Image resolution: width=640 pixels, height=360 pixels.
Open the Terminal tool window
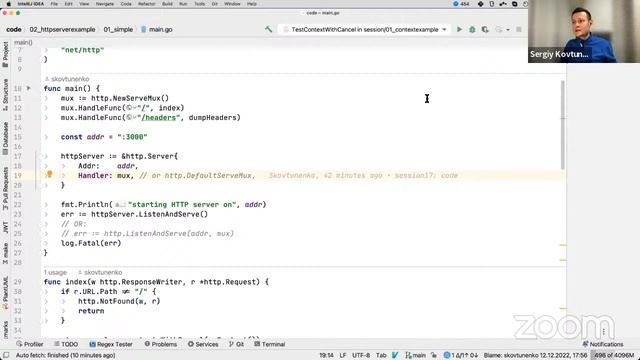click(269, 344)
